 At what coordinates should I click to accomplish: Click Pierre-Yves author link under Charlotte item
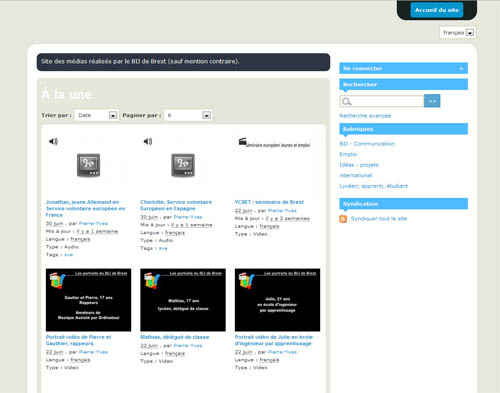188,217
